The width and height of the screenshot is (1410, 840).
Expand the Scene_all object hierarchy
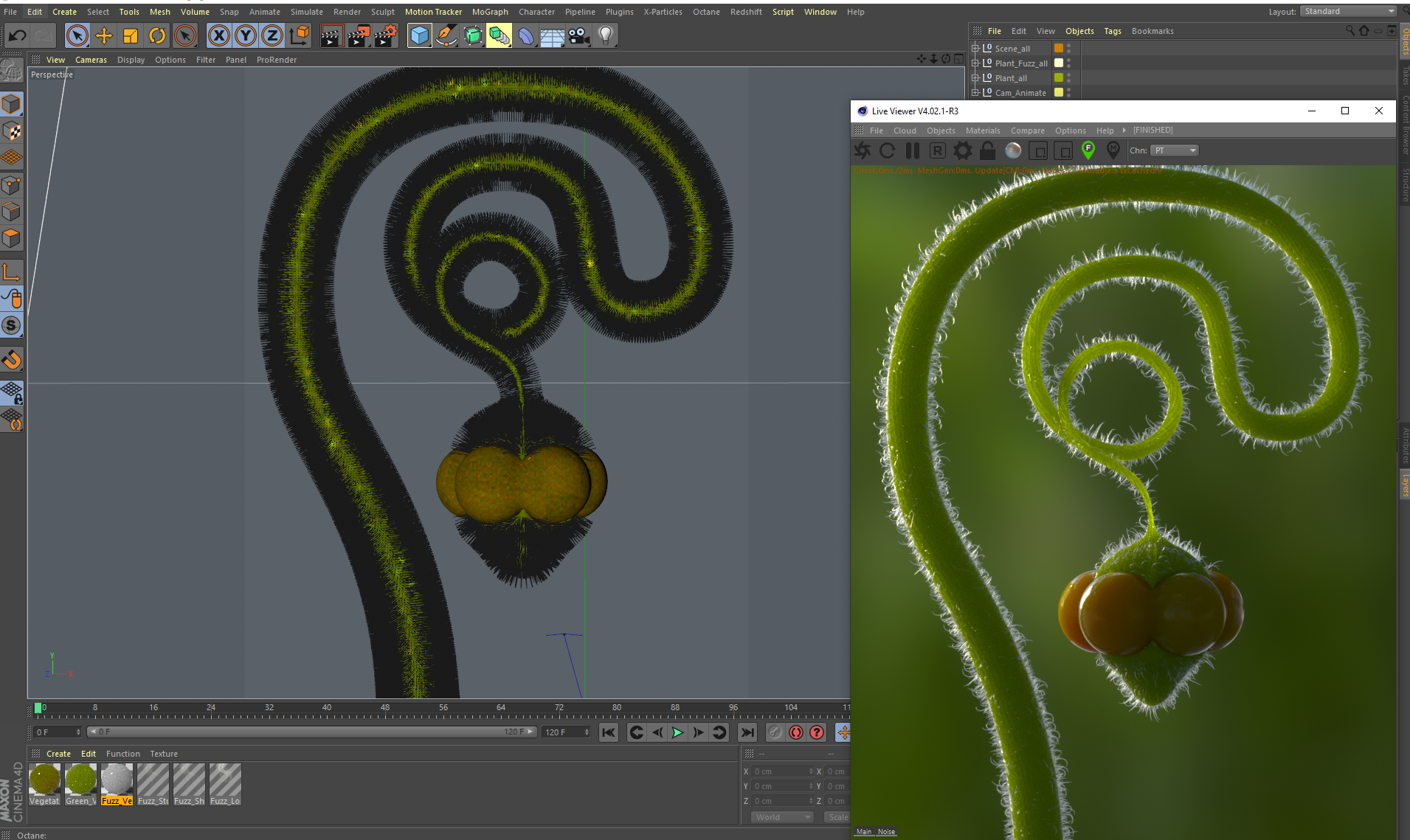[x=975, y=48]
